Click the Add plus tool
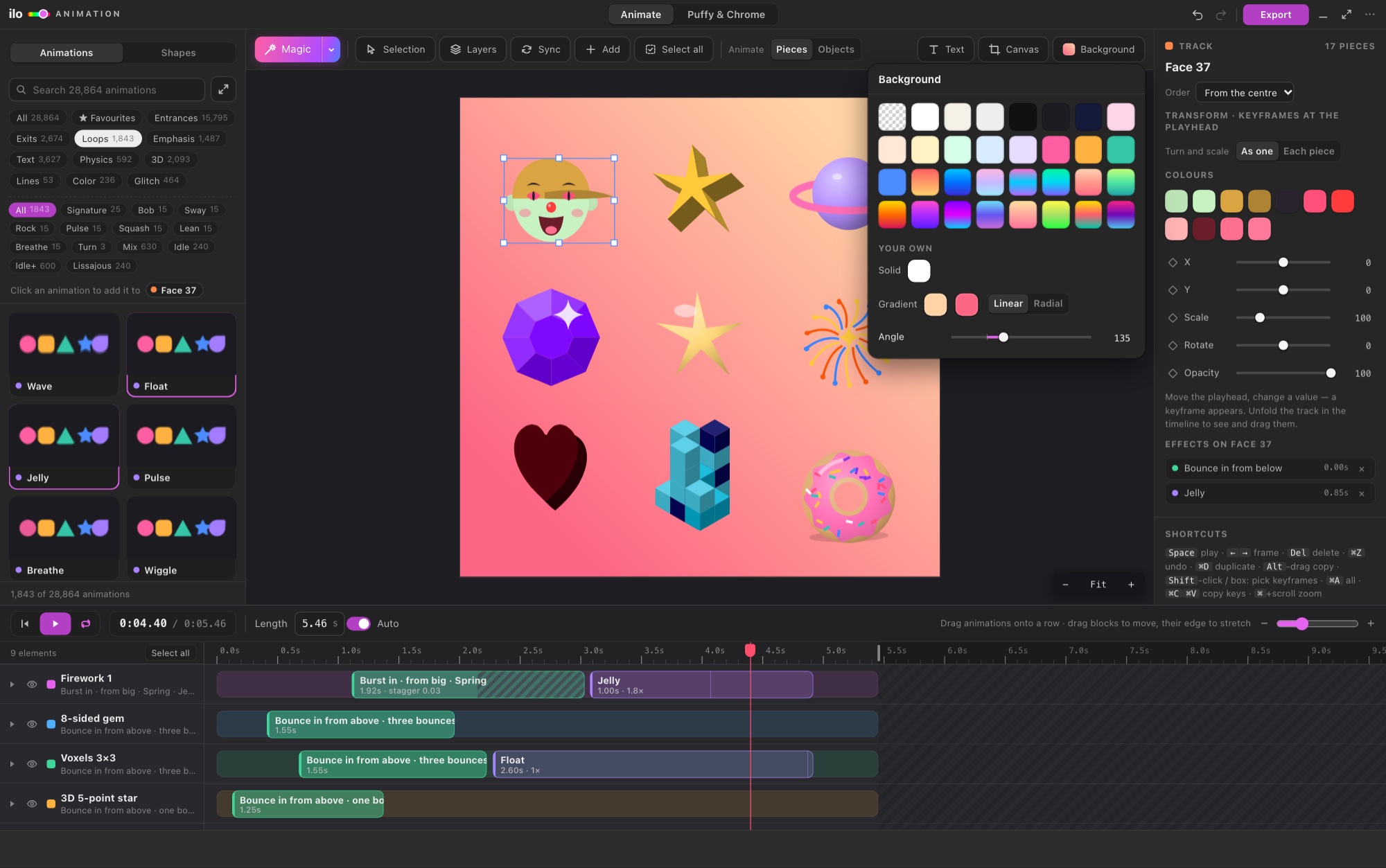1386x868 pixels. click(x=602, y=49)
